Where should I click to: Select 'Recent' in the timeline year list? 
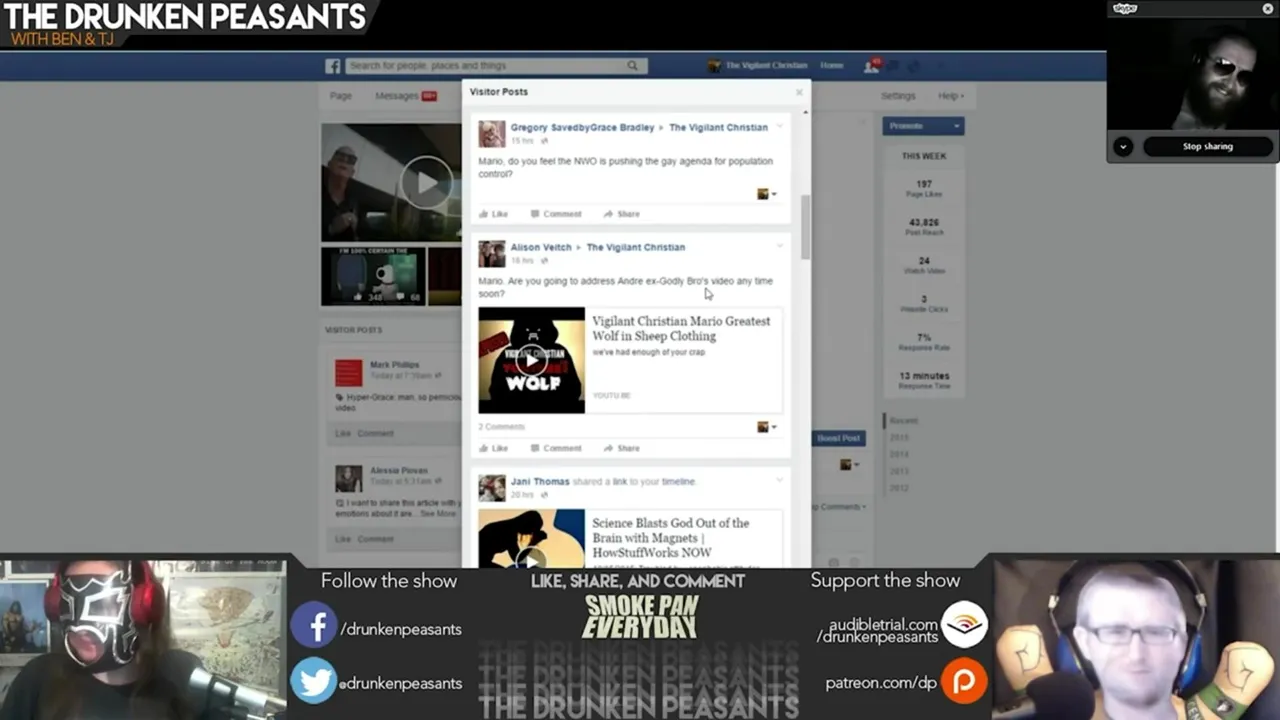point(903,421)
